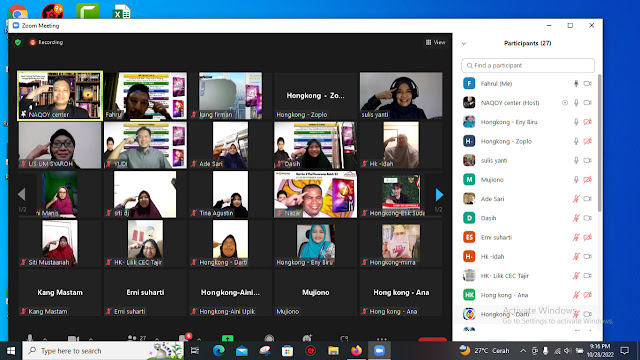Viewport: 640px width, 360px height.
Task: Click the sulis yanti video tile
Action: point(401,96)
